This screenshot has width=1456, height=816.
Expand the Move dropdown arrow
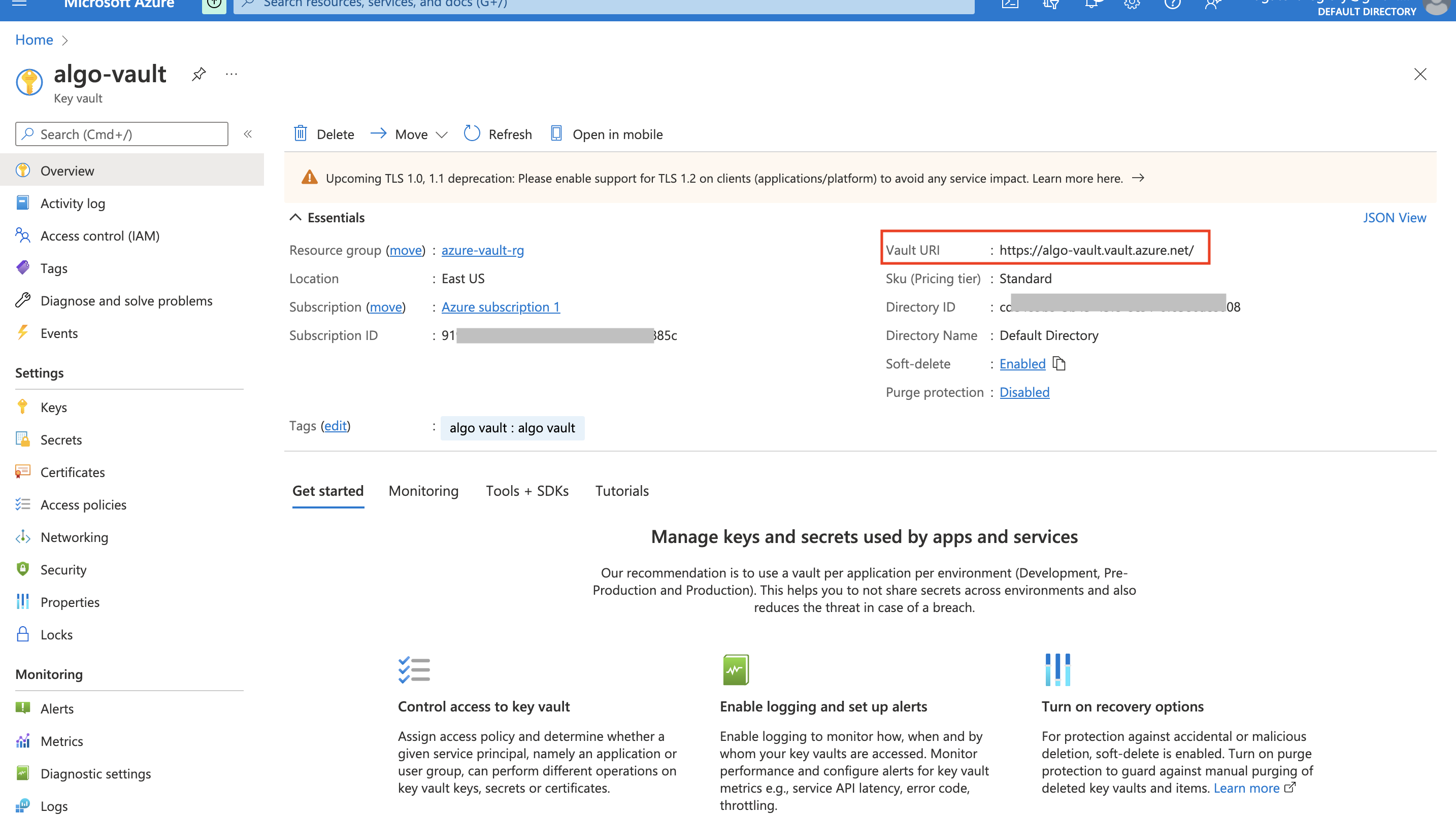442,134
